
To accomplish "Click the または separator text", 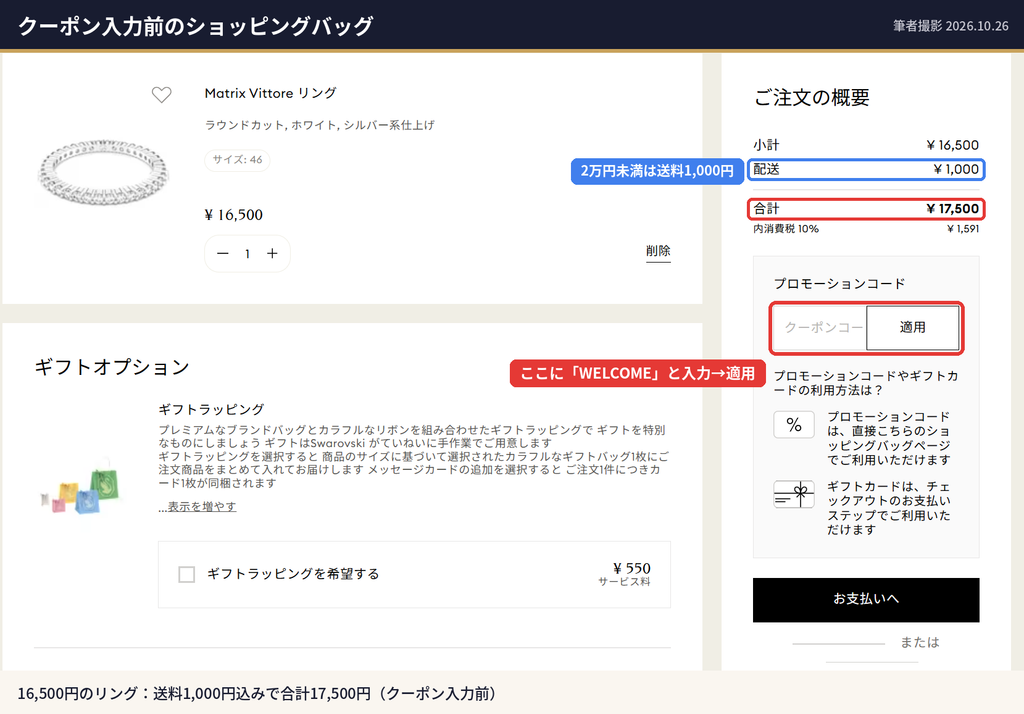I will pyautogui.click(x=920, y=643).
